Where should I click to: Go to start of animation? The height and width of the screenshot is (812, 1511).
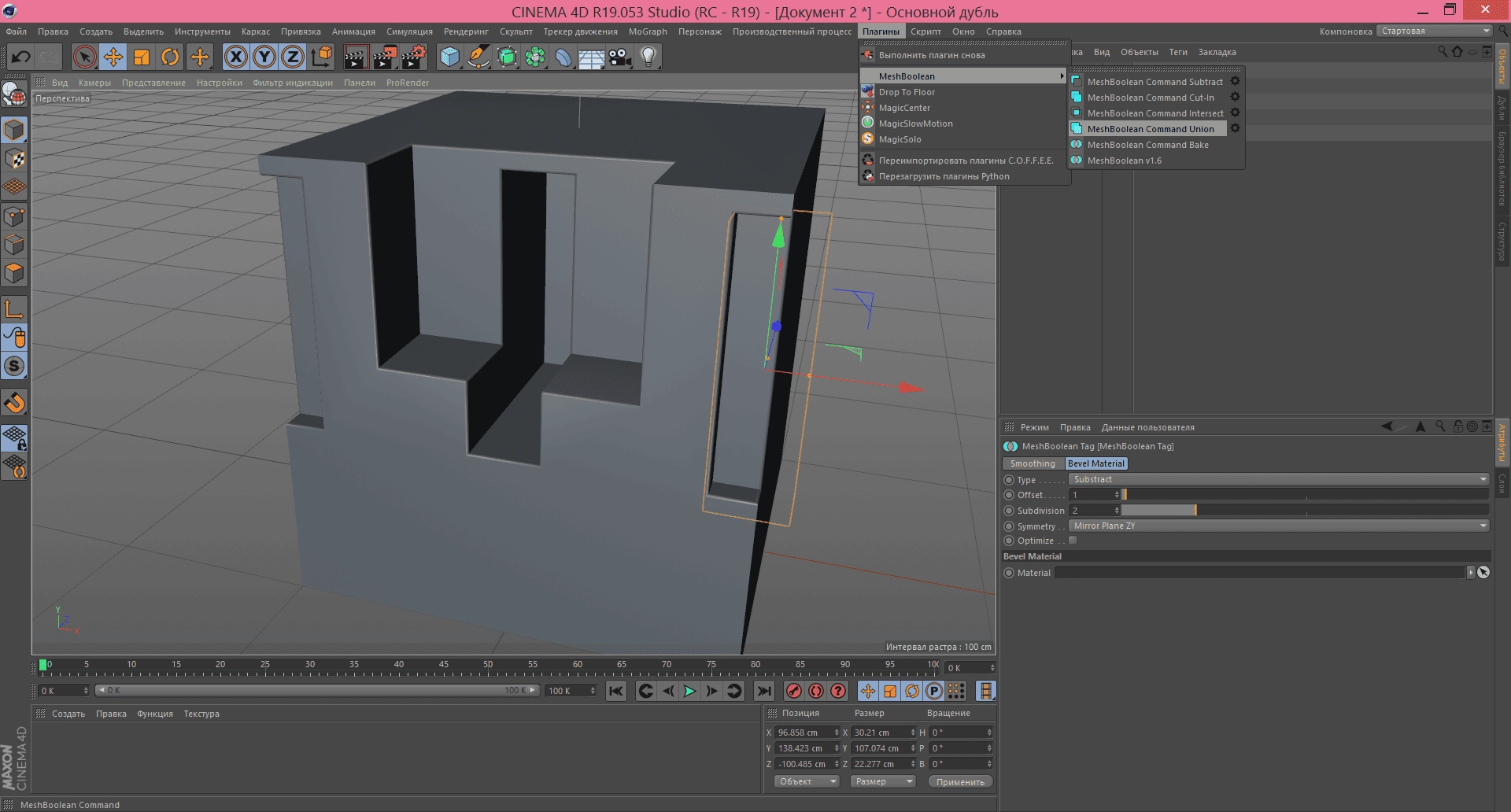click(x=616, y=691)
